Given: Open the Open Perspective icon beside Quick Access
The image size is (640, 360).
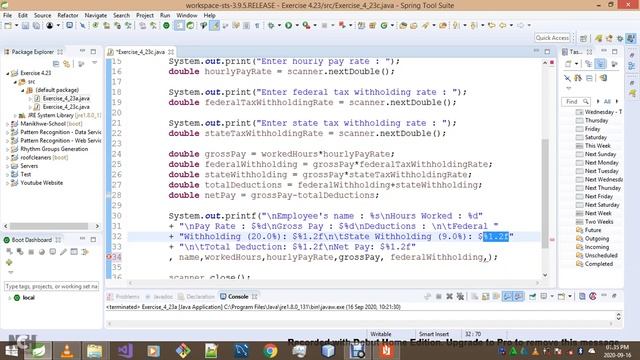Looking at the screenshot, I should click(583, 38).
